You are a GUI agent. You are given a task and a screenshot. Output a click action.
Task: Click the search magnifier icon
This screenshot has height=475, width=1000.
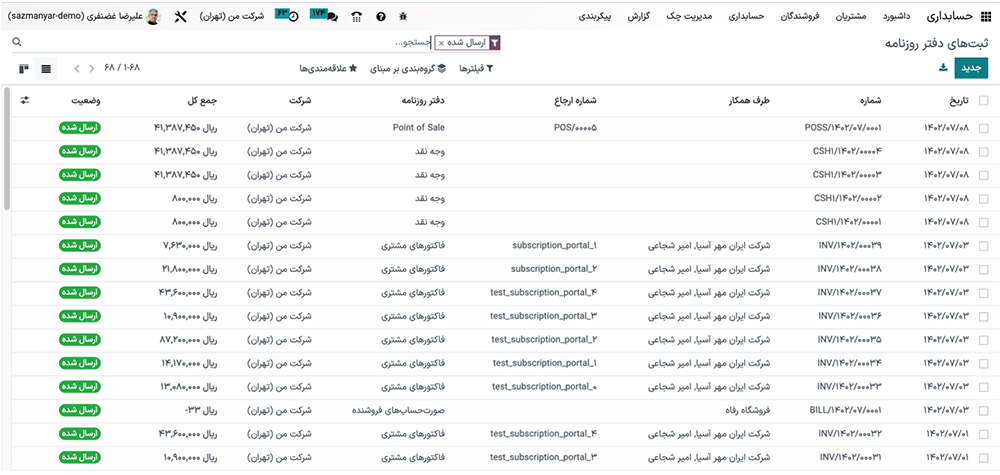(x=16, y=43)
